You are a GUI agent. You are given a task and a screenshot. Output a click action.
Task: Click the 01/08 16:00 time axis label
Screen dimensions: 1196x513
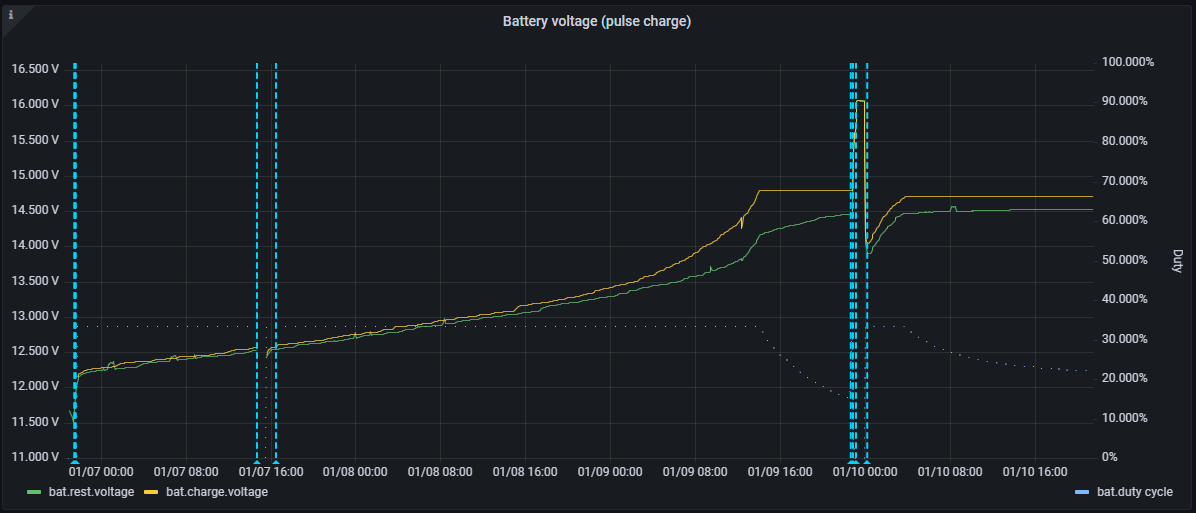pyautogui.click(x=525, y=470)
